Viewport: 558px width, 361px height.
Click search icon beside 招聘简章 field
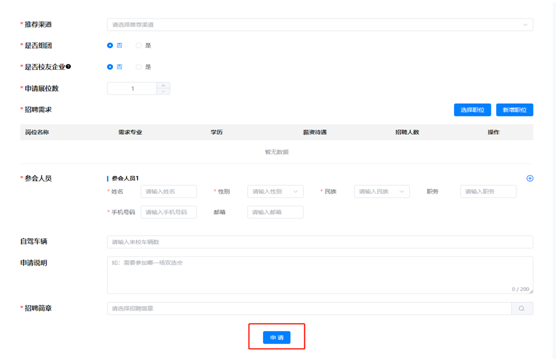tap(522, 308)
